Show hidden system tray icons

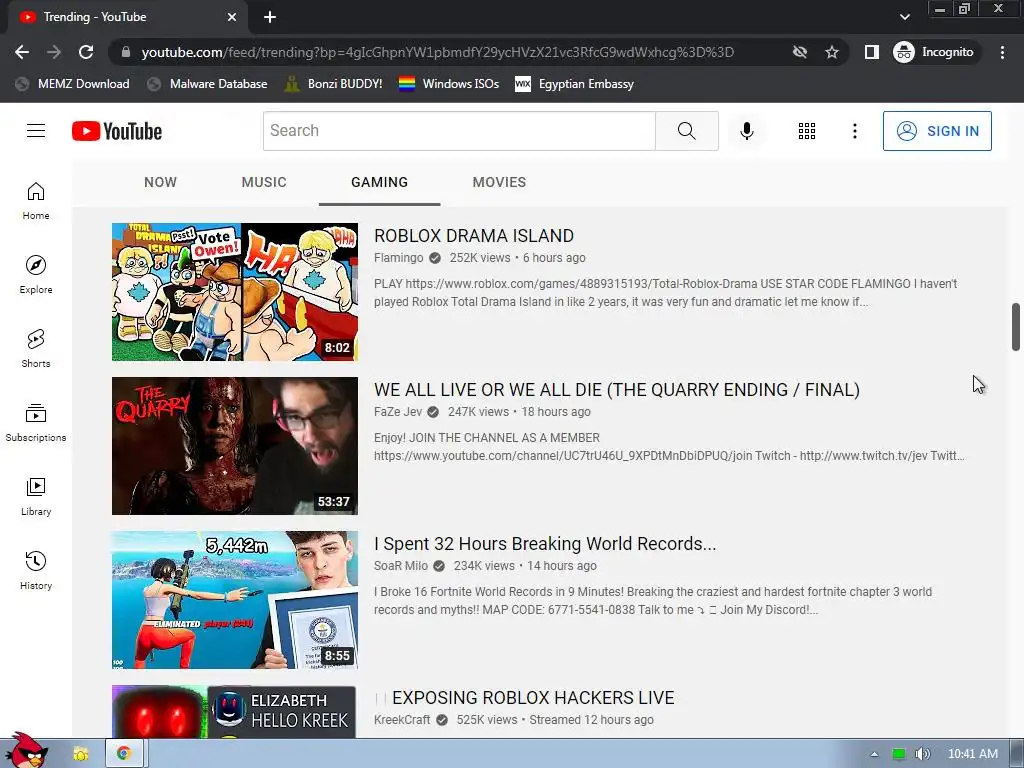(874, 754)
